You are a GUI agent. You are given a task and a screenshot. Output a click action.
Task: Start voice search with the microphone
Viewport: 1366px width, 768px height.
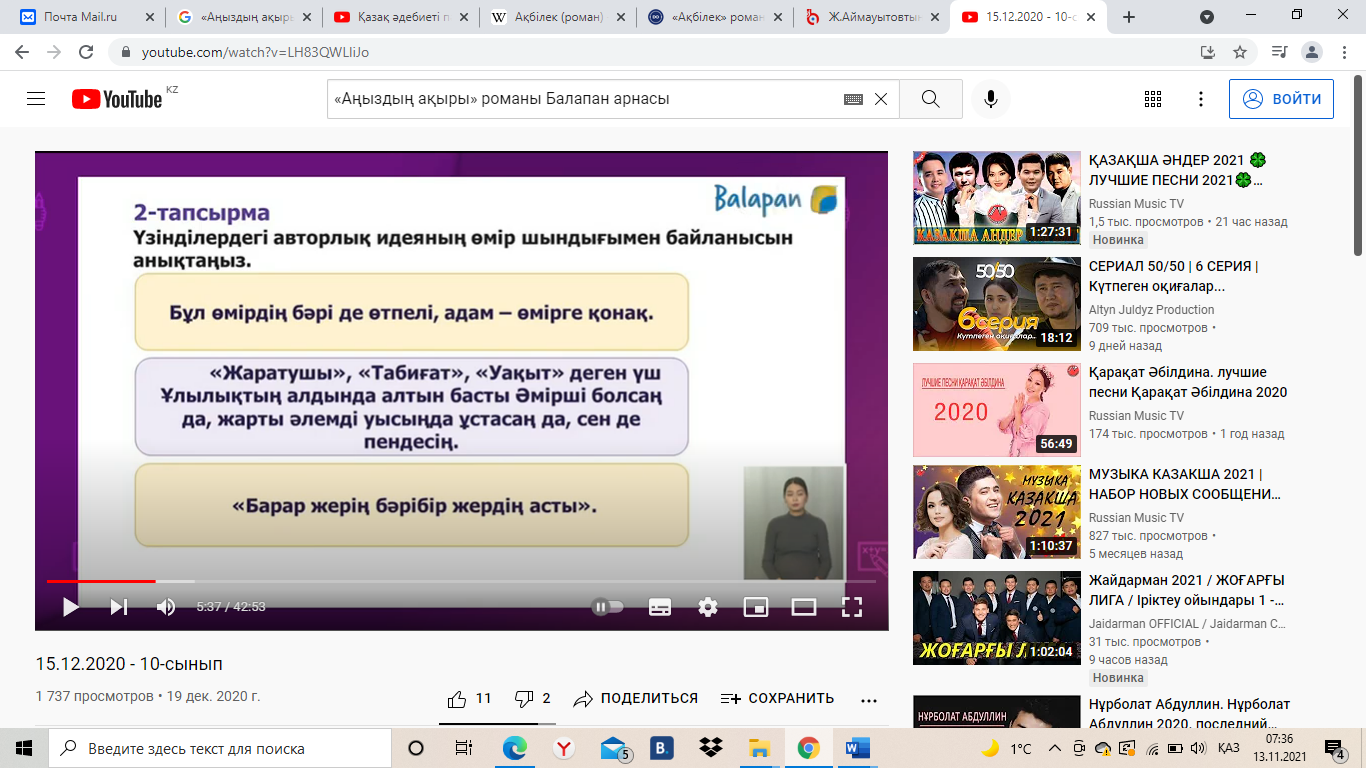(x=990, y=99)
